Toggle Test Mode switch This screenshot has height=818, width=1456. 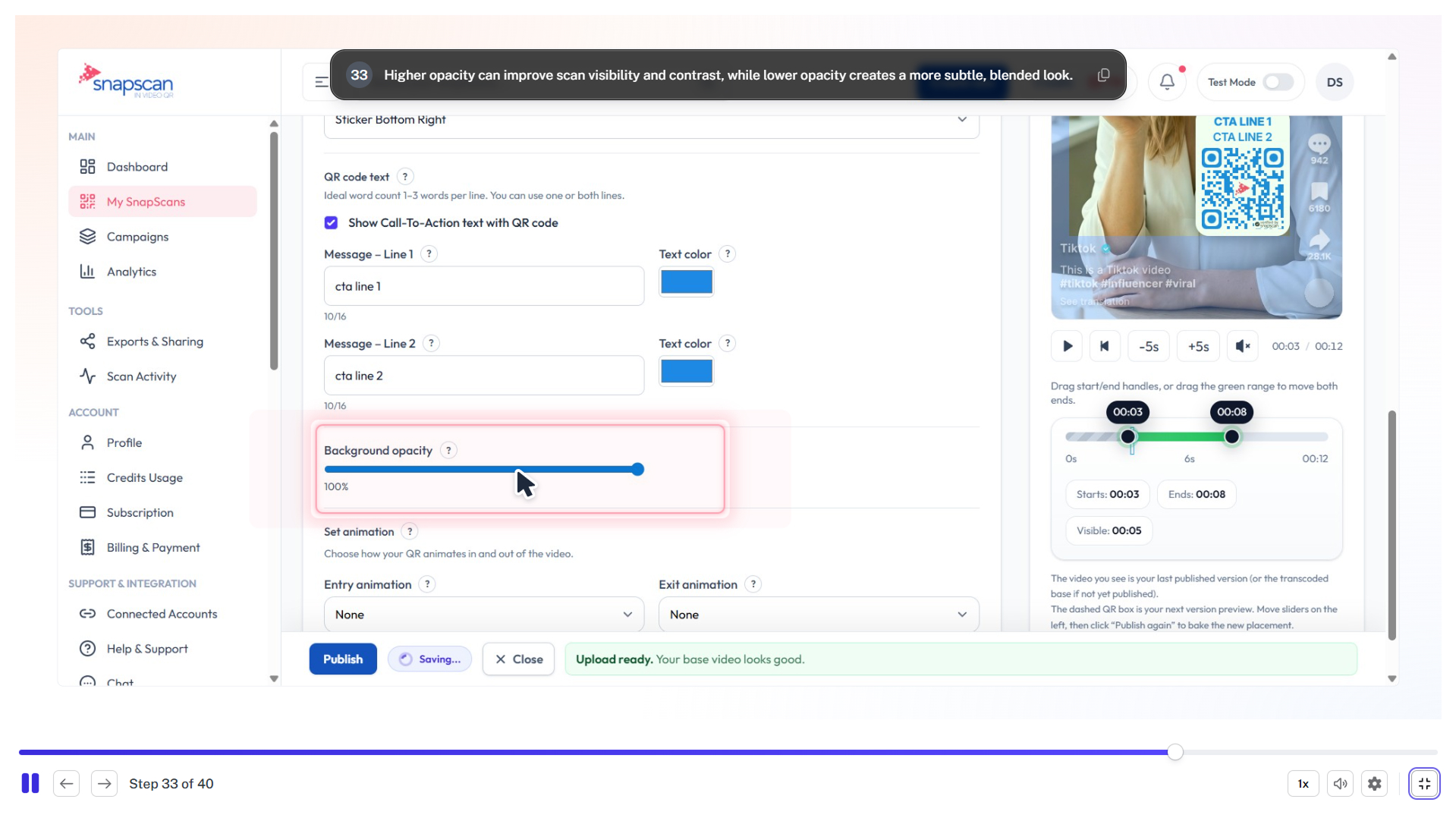point(1278,82)
